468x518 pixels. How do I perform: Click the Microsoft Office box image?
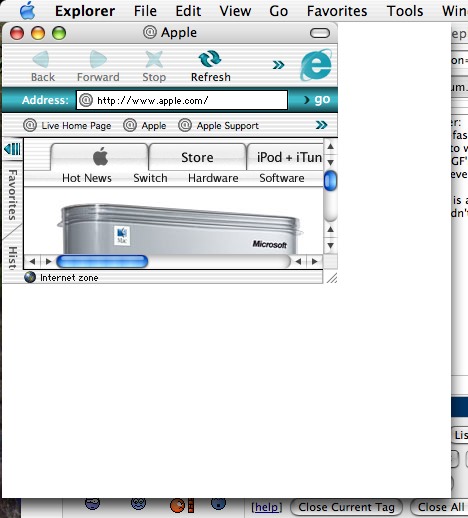click(x=180, y=229)
